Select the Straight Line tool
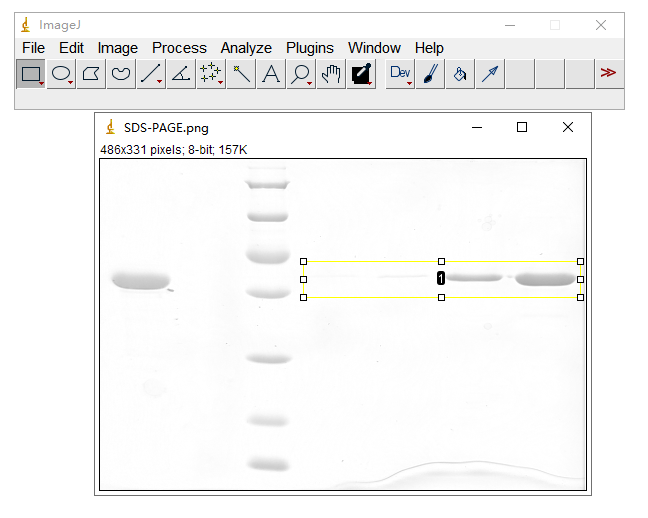This screenshot has height=518, width=648. 151,73
